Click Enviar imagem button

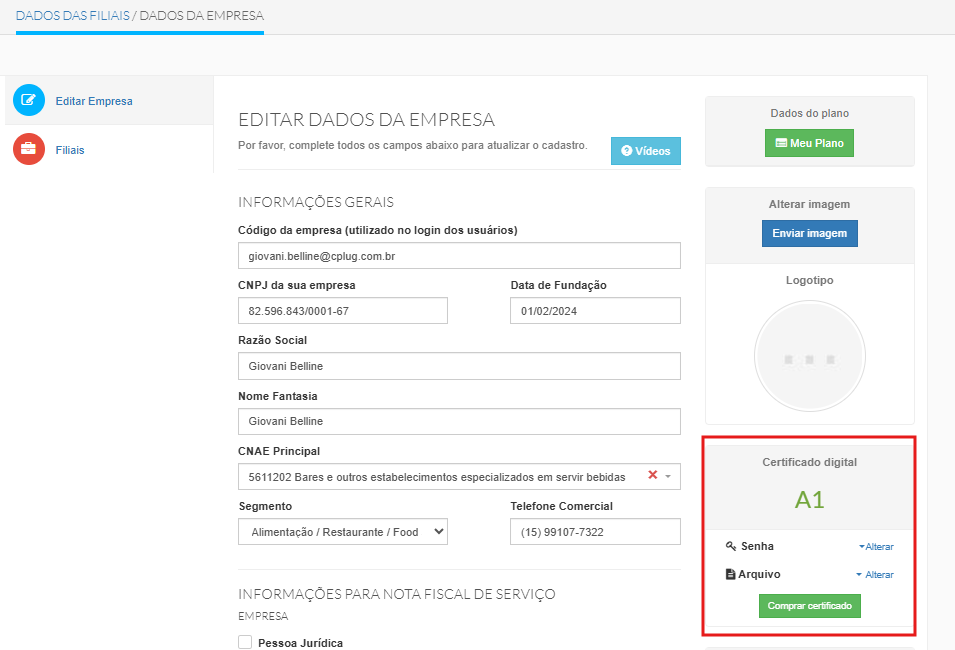click(x=809, y=233)
